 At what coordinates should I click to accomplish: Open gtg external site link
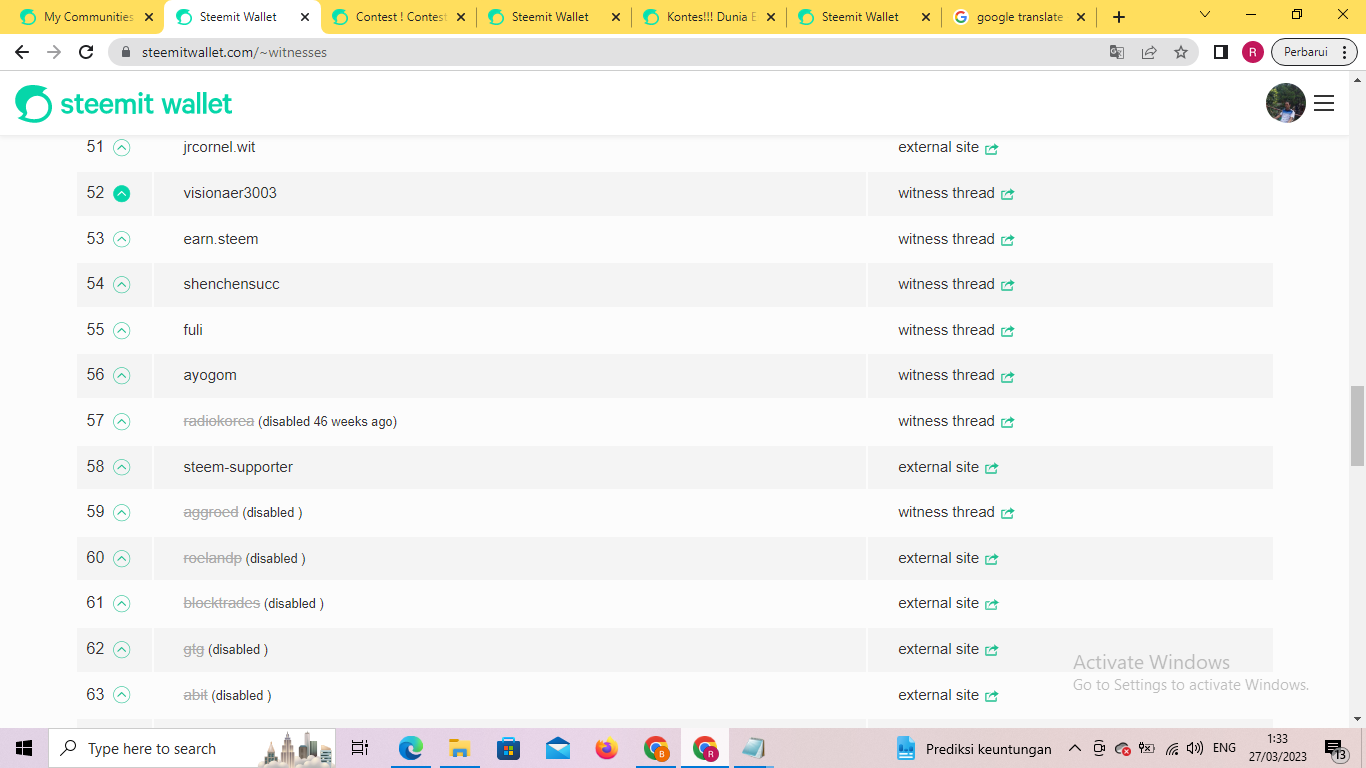point(948,649)
